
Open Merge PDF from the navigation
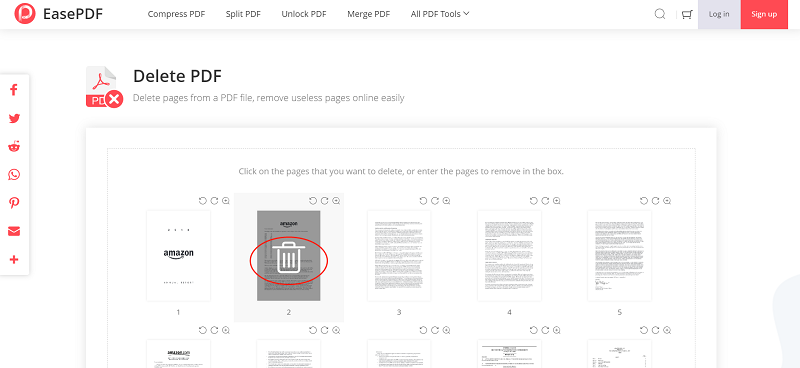coord(368,14)
